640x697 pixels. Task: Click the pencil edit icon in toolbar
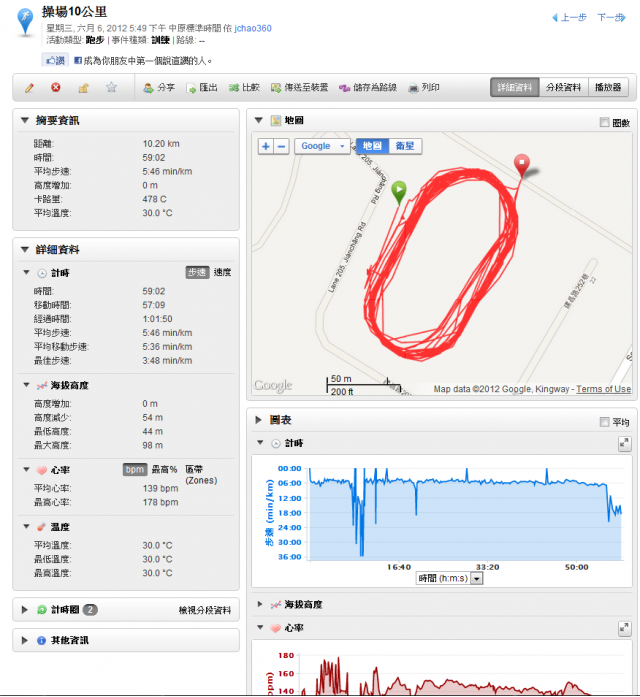29,88
